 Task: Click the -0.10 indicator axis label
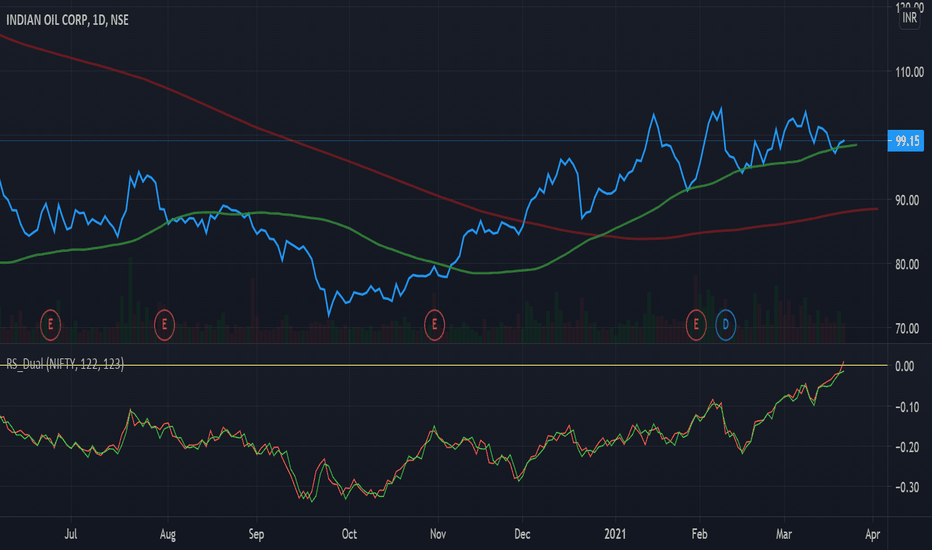[x=905, y=407]
